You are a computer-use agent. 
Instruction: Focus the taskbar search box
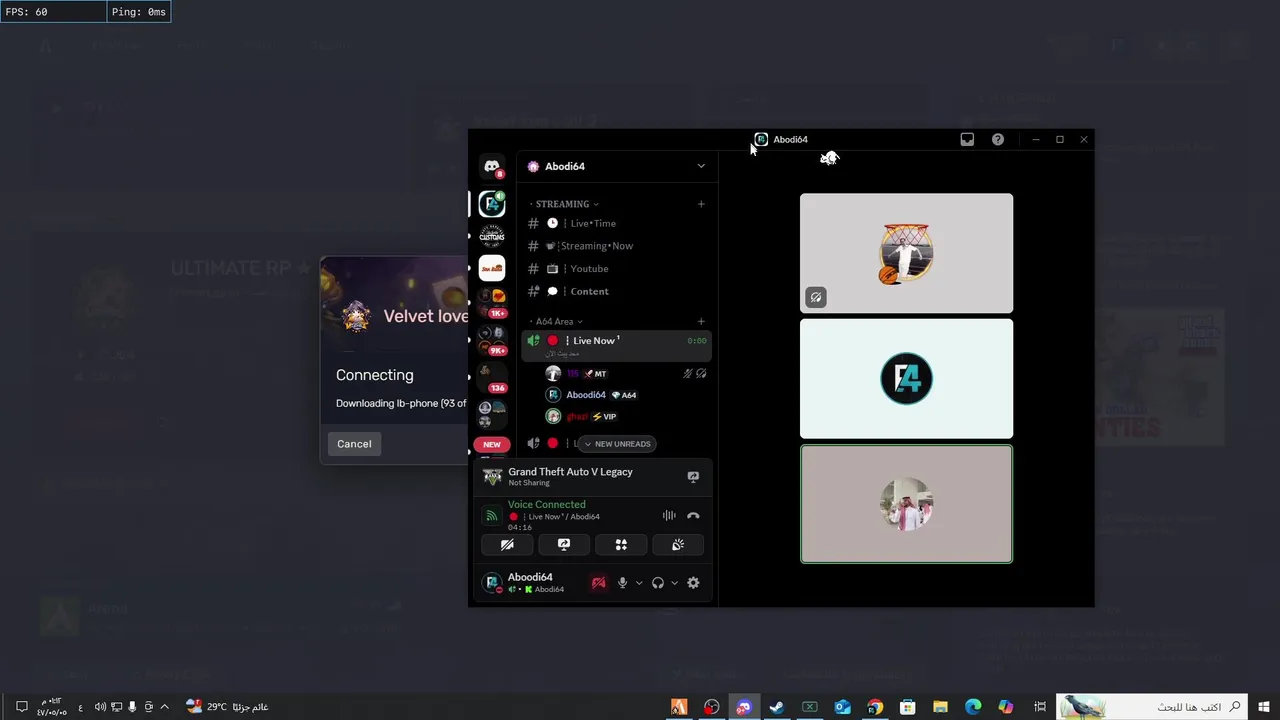click(x=1153, y=707)
